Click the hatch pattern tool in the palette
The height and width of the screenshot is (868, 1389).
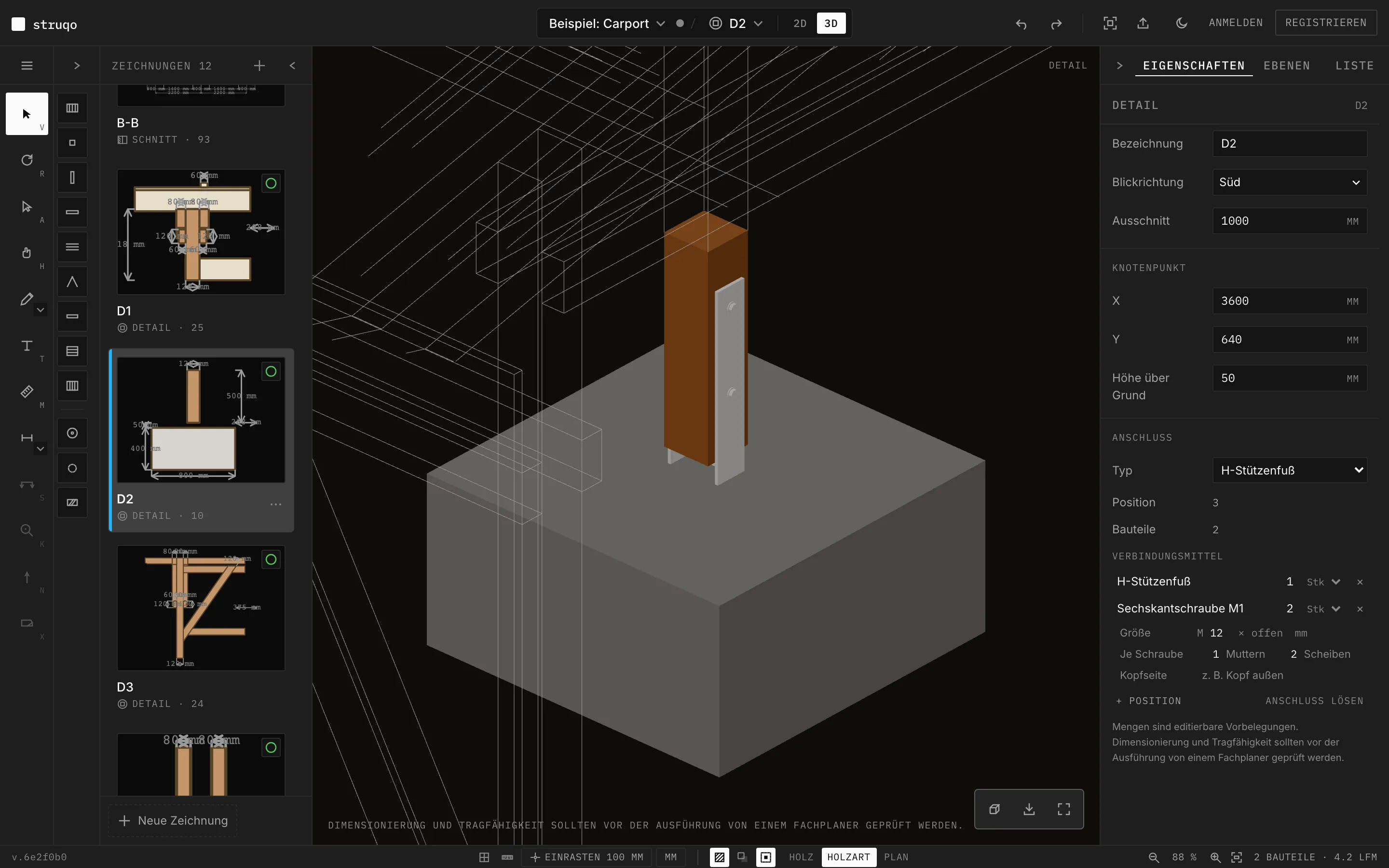(x=72, y=502)
